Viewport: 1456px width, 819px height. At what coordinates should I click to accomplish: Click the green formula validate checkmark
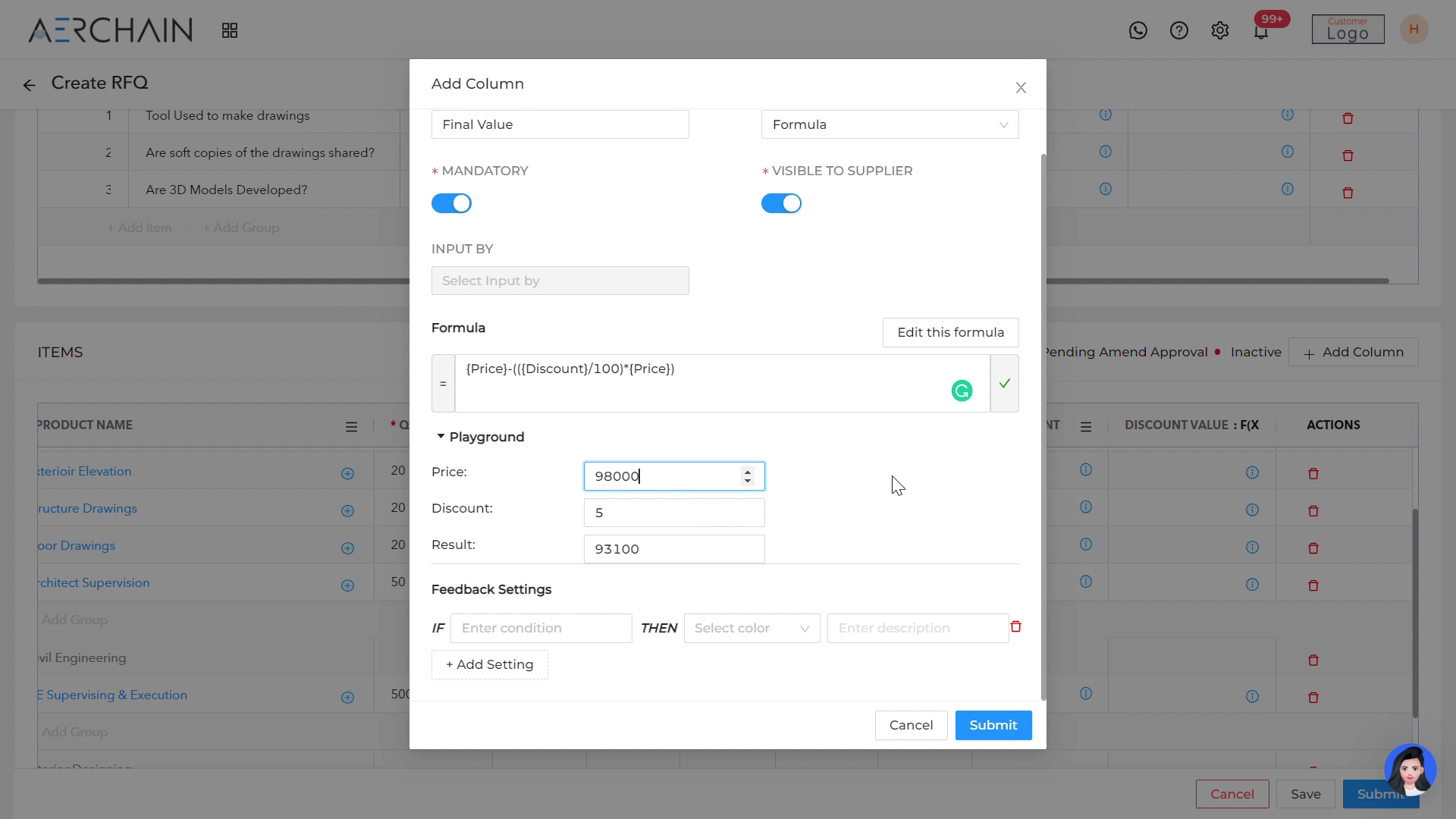click(1004, 384)
